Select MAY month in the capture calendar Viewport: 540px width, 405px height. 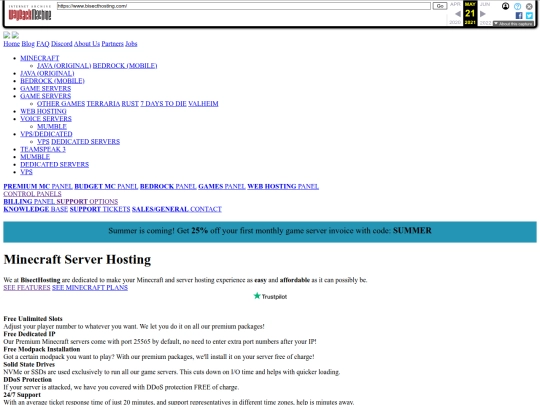tap(470, 4)
